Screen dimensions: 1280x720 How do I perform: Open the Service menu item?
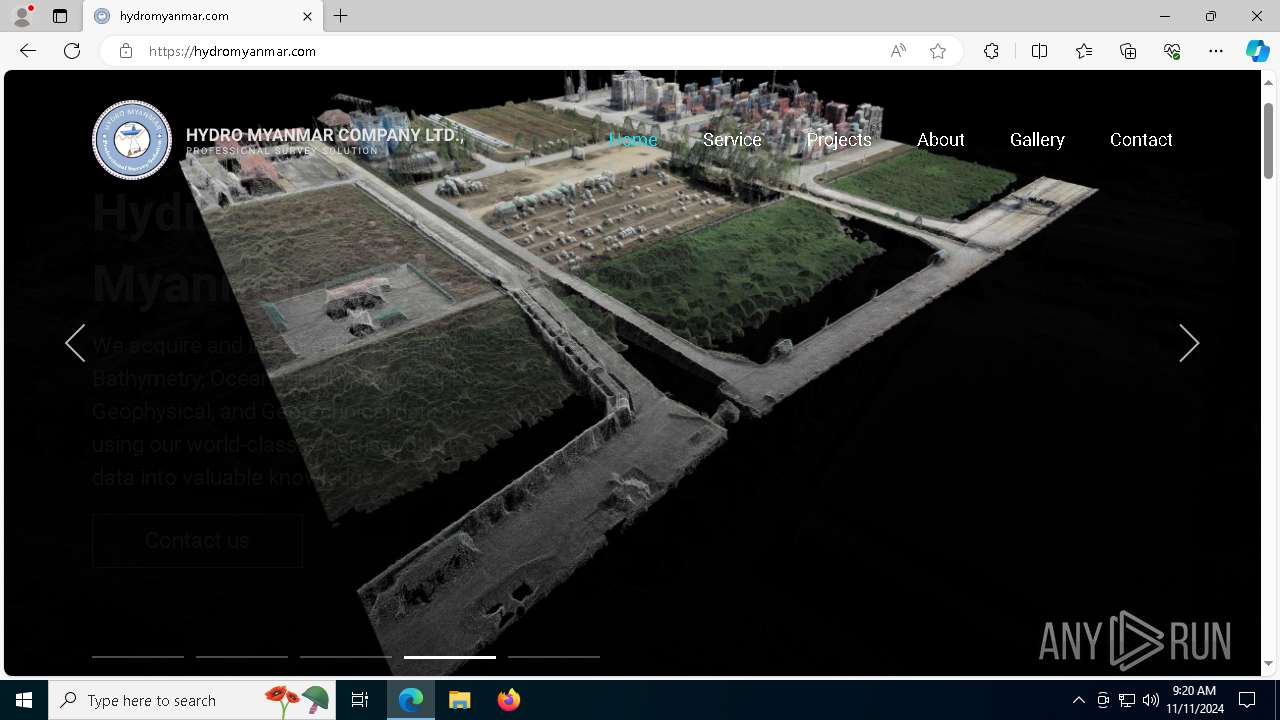pyautogui.click(x=732, y=140)
